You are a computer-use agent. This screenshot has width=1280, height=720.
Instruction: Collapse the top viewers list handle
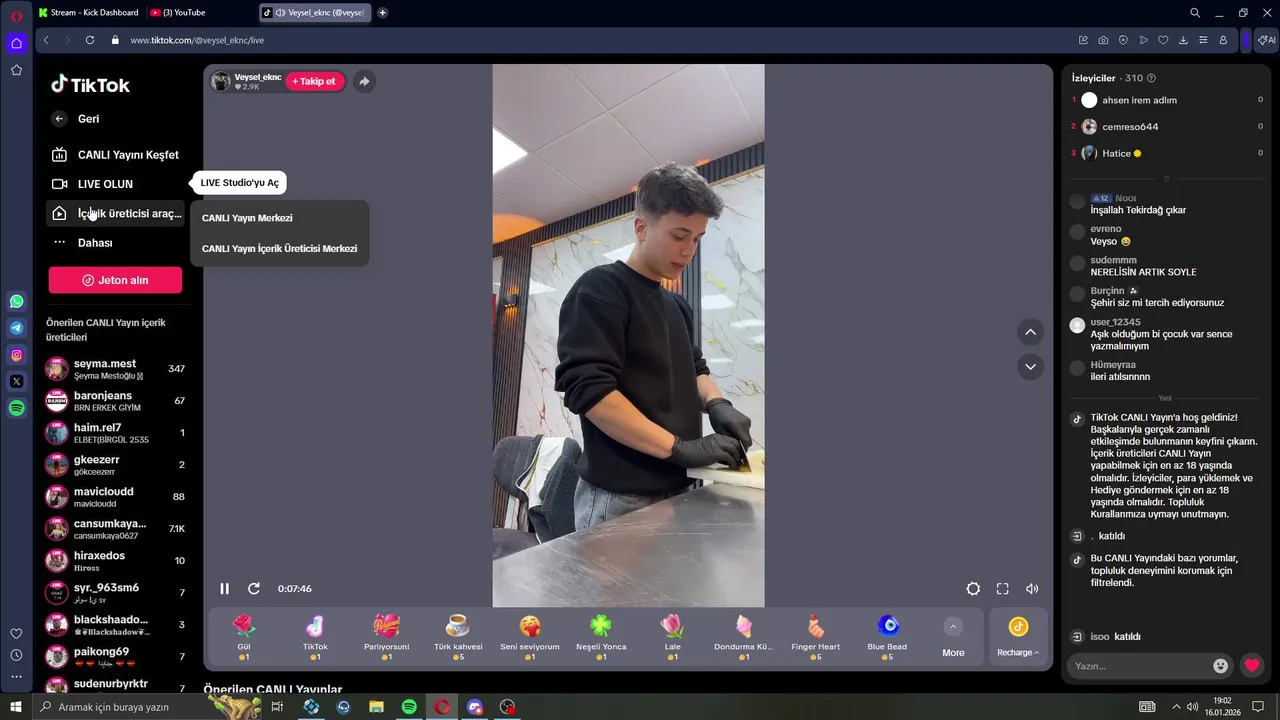point(1165,179)
